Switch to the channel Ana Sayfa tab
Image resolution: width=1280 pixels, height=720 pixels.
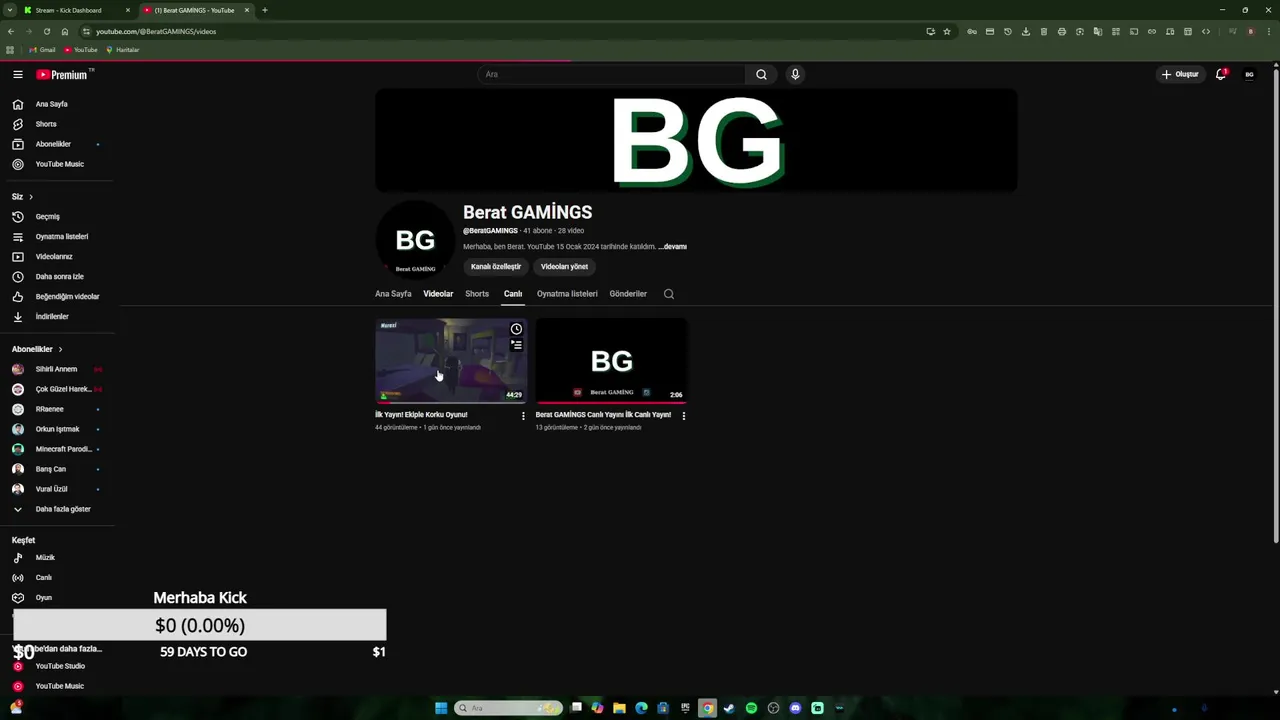pyautogui.click(x=393, y=294)
